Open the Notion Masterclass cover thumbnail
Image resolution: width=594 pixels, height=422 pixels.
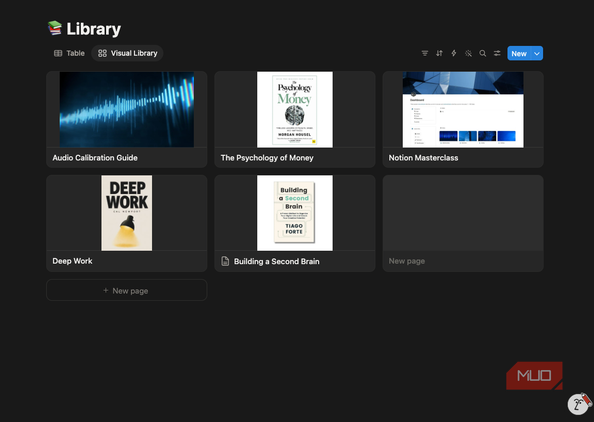point(463,109)
